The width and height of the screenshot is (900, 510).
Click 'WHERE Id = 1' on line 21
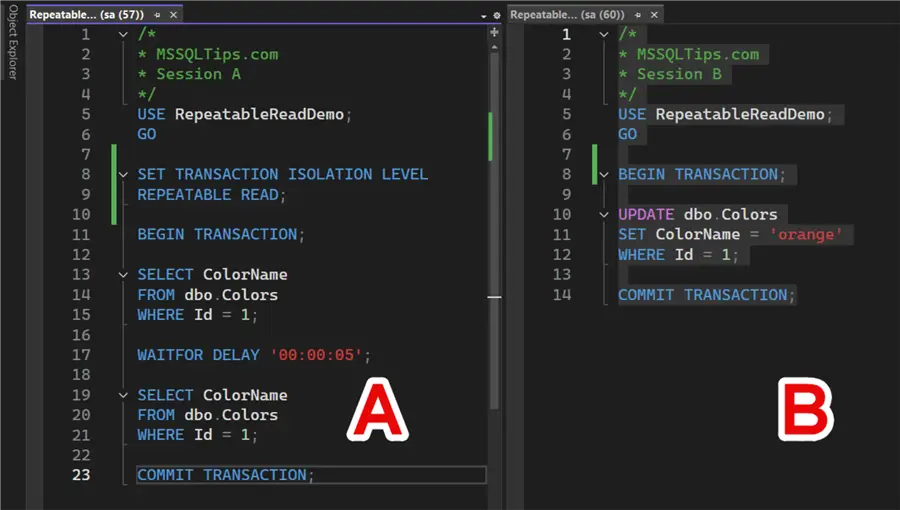(193, 435)
